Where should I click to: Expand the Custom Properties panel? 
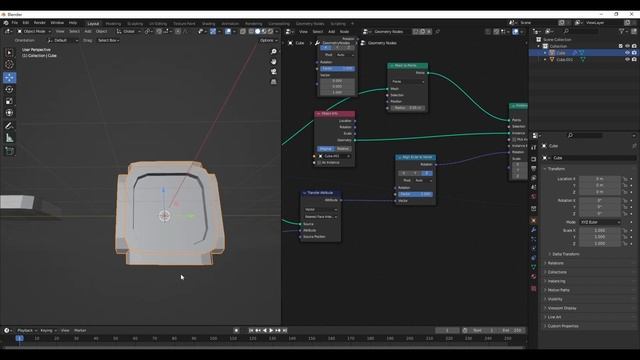point(562,326)
